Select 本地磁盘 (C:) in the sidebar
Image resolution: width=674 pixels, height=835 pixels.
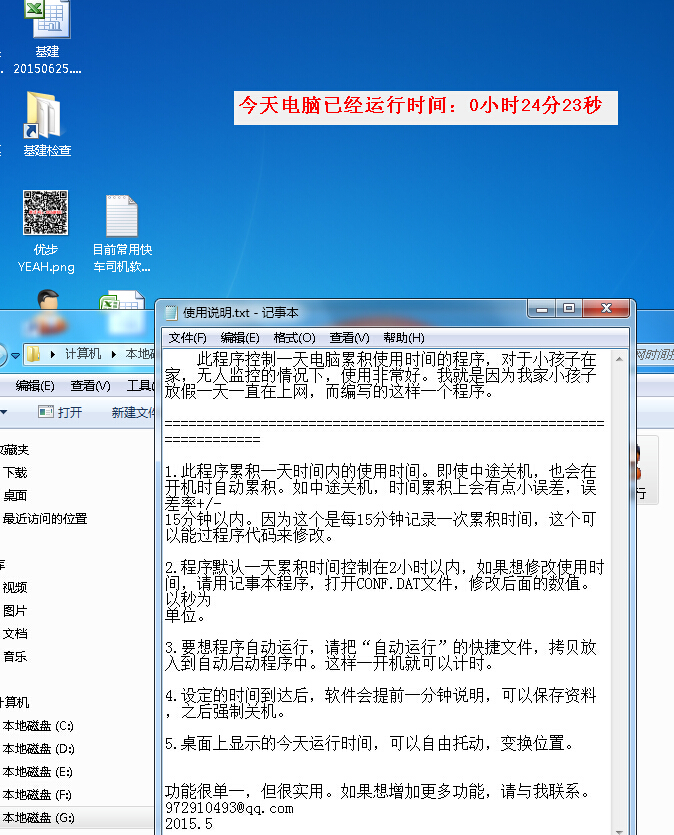tap(38, 725)
